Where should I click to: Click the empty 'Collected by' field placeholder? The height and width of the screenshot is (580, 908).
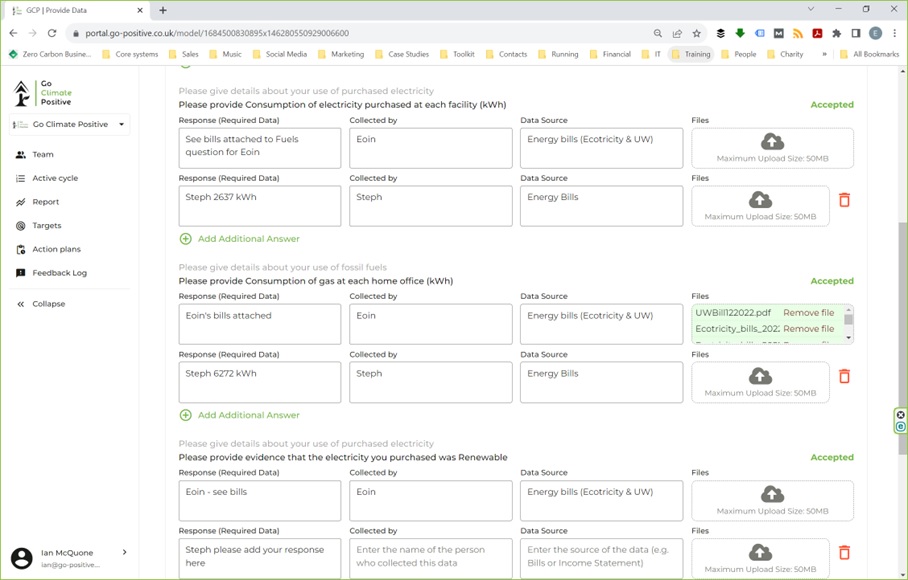point(430,559)
